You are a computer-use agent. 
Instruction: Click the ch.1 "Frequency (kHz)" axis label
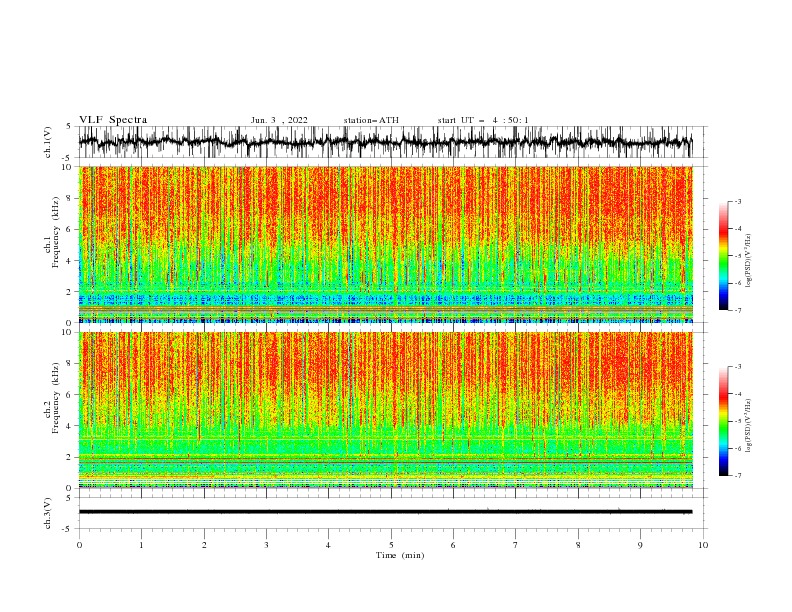point(55,232)
